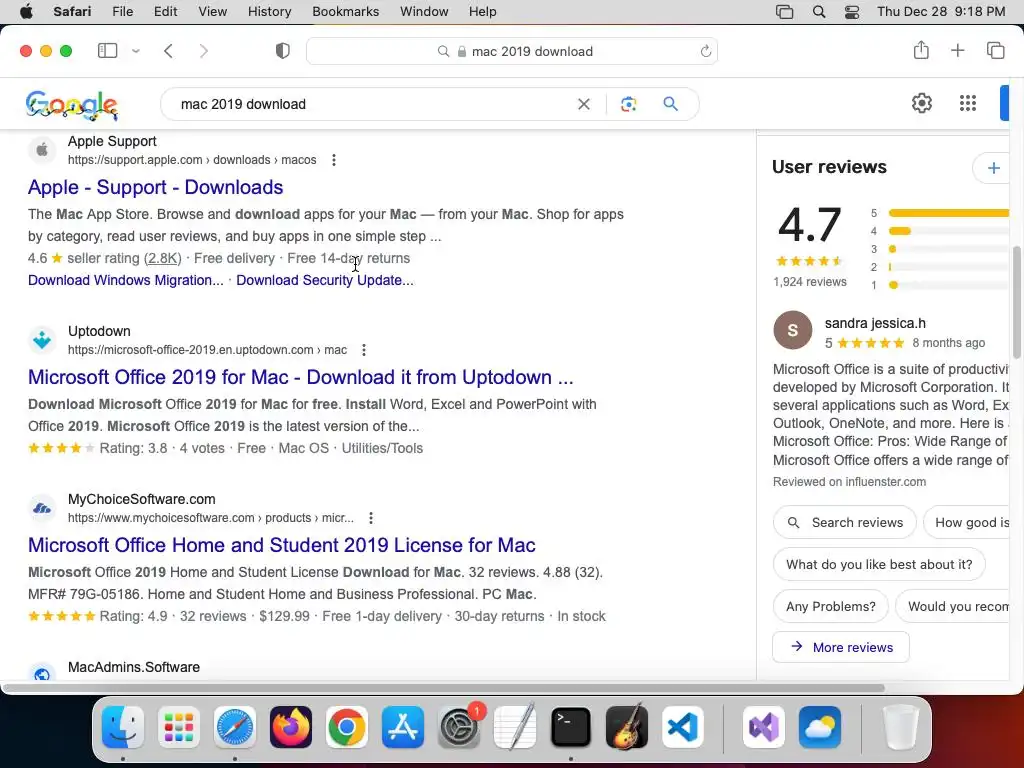The height and width of the screenshot is (768, 1024).
Task: Open more options for Uptodown result
Action: click(364, 350)
